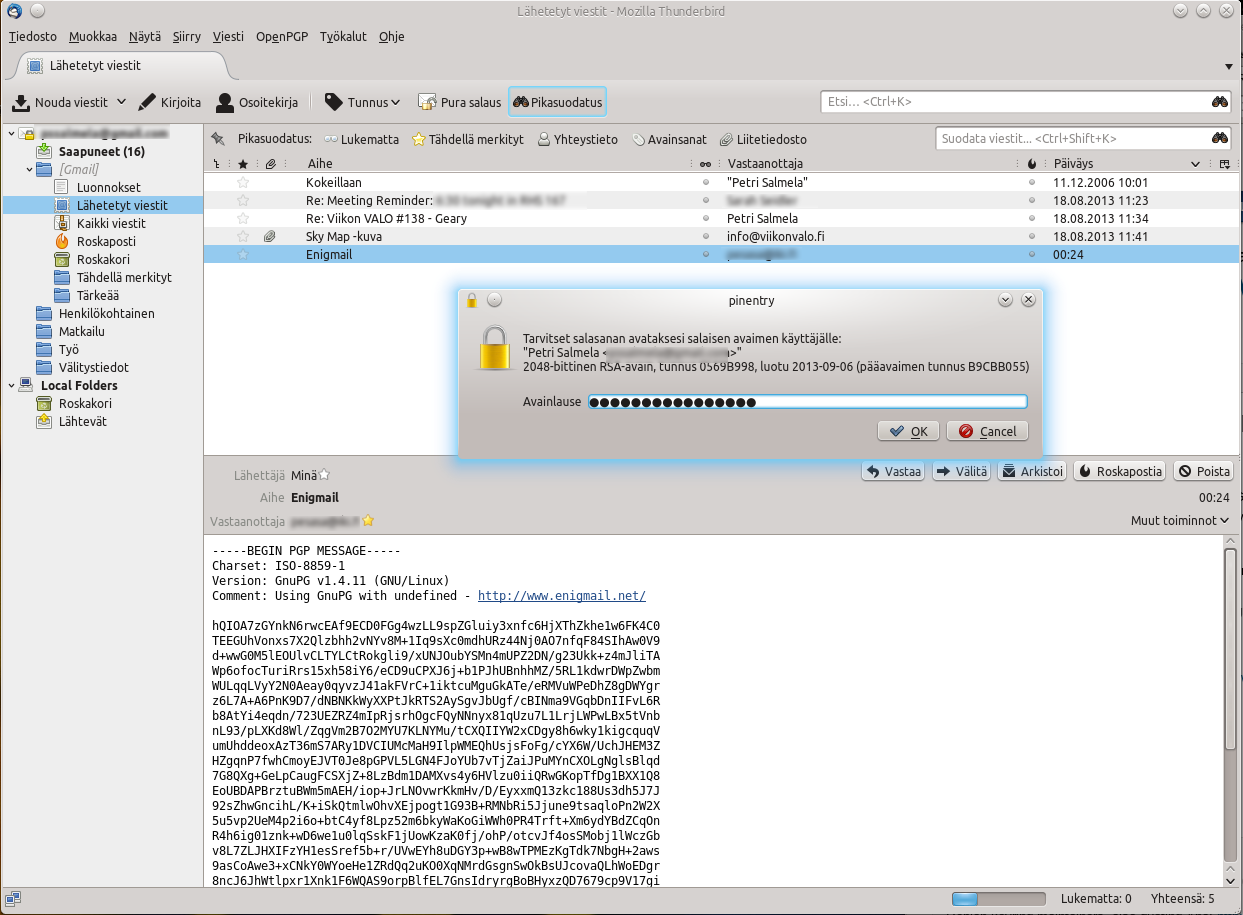Click Cancel in the pinentry dialog

(x=987, y=431)
